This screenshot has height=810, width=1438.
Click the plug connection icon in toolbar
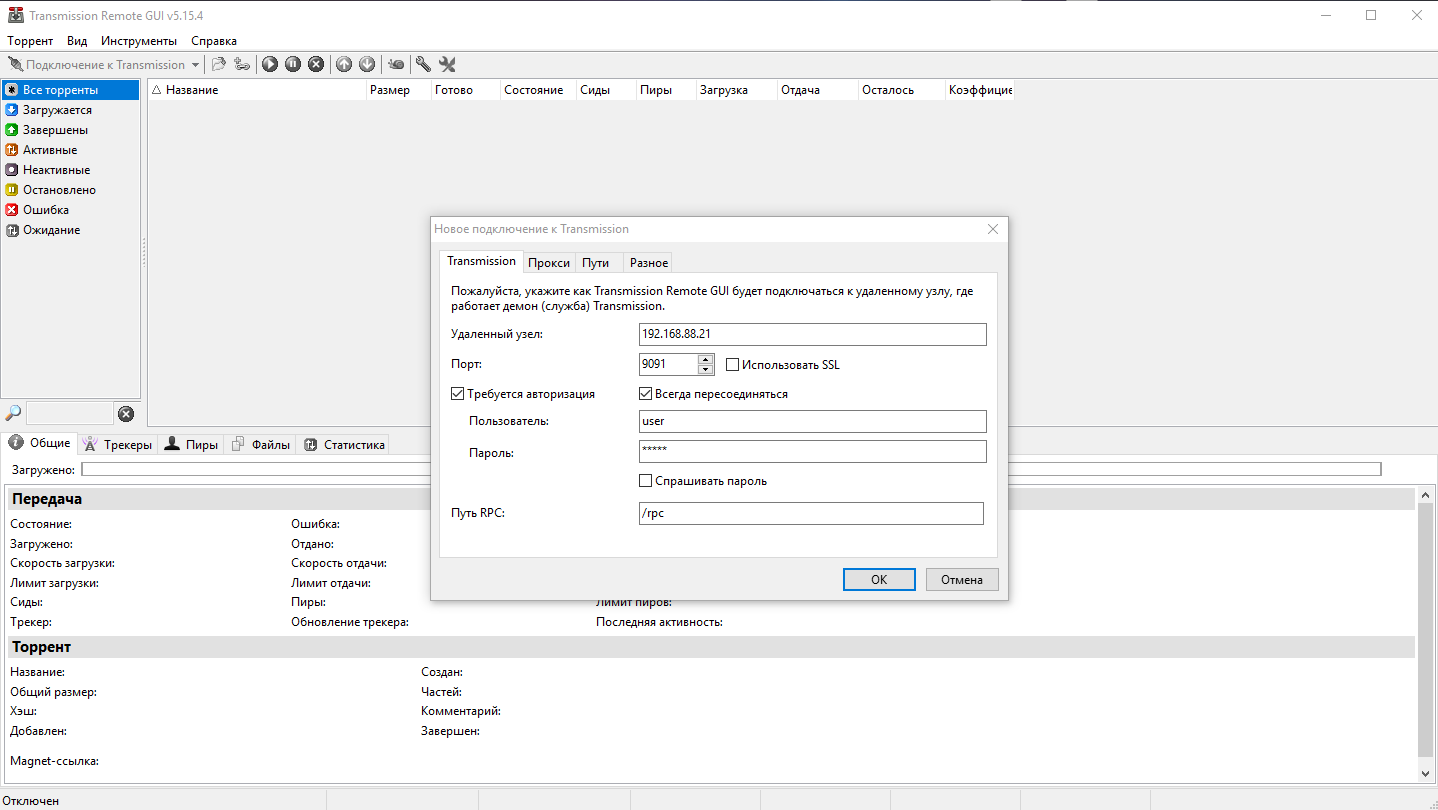click(15, 64)
